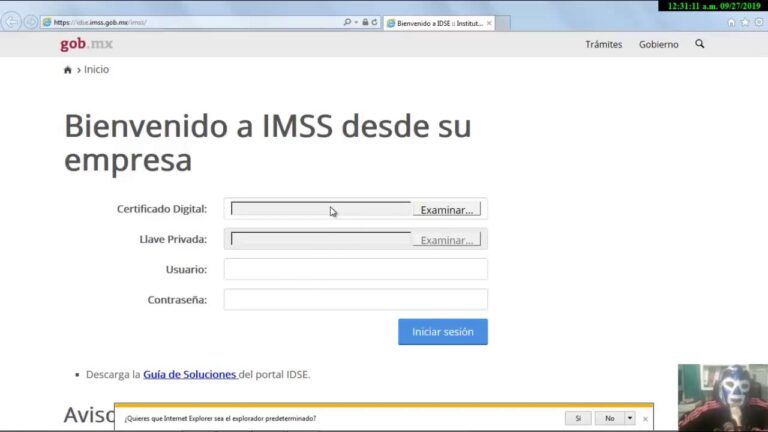768x432 pixels.
Task: Open the Trámites menu
Action: tap(603, 44)
